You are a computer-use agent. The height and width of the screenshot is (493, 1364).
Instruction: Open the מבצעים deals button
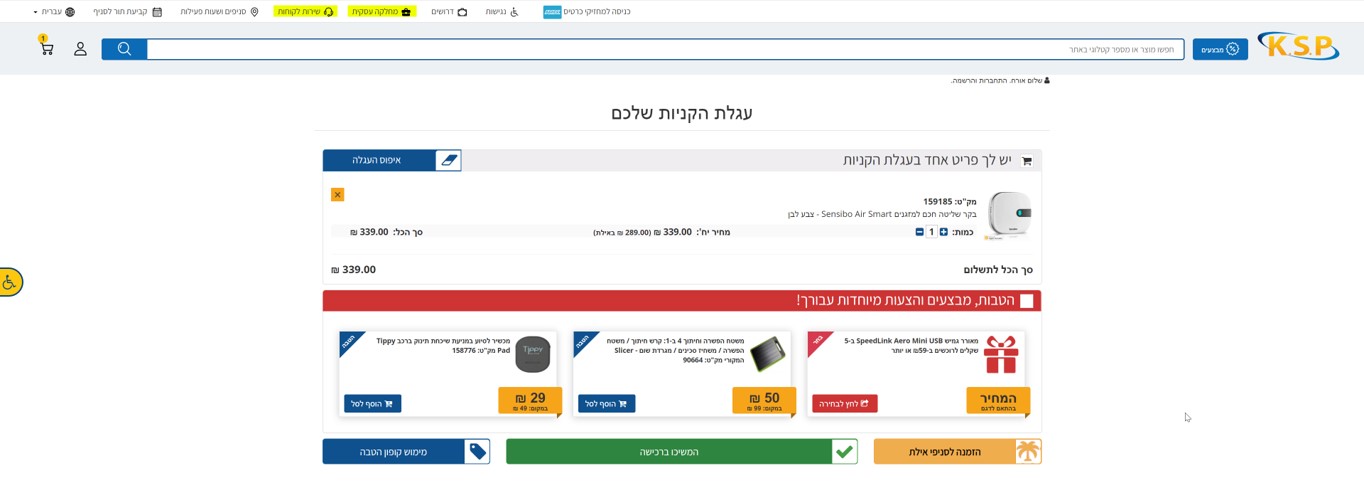coord(1219,49)
